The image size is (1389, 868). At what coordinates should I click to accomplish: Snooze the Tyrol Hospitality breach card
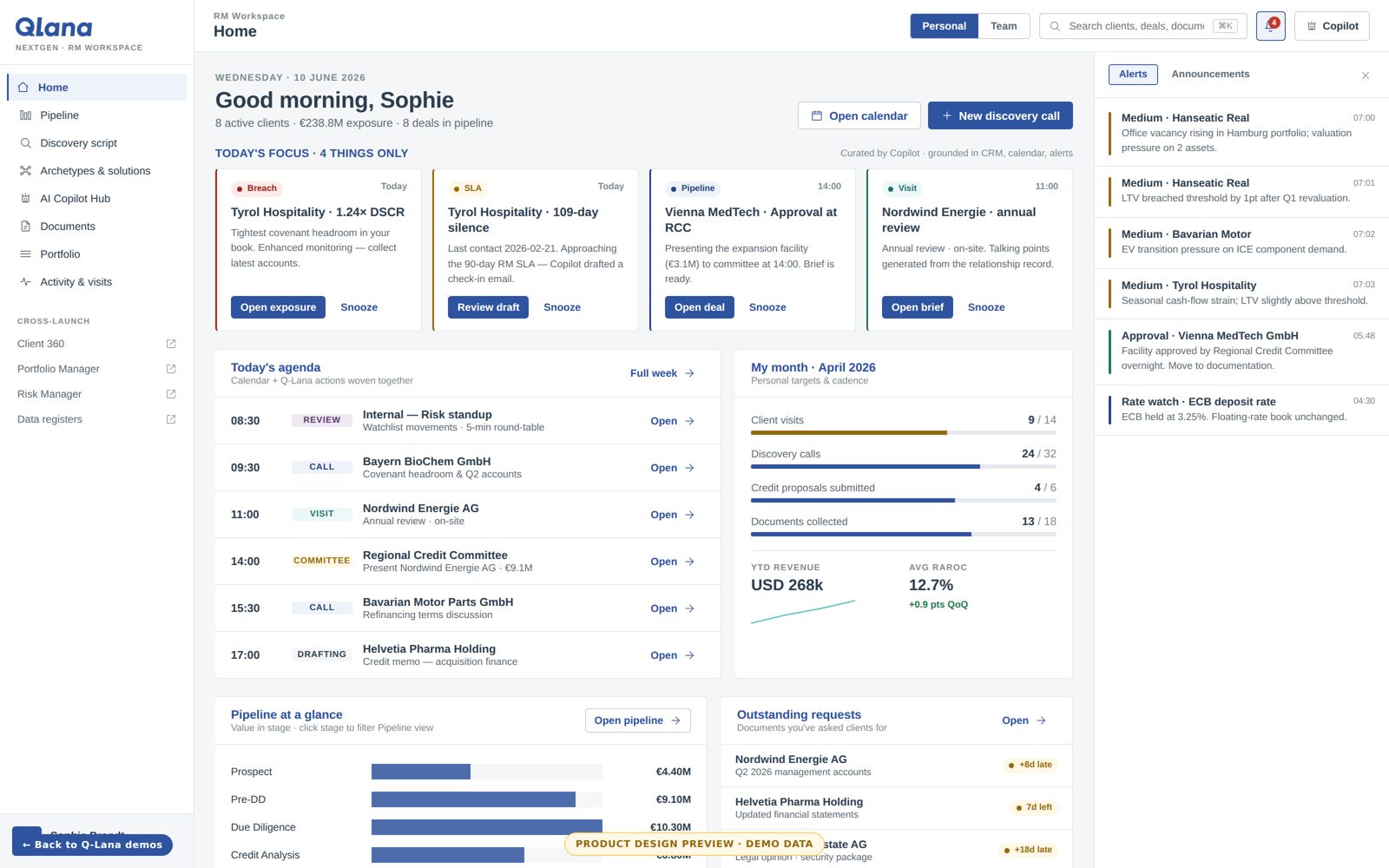[x=359, y=307]
